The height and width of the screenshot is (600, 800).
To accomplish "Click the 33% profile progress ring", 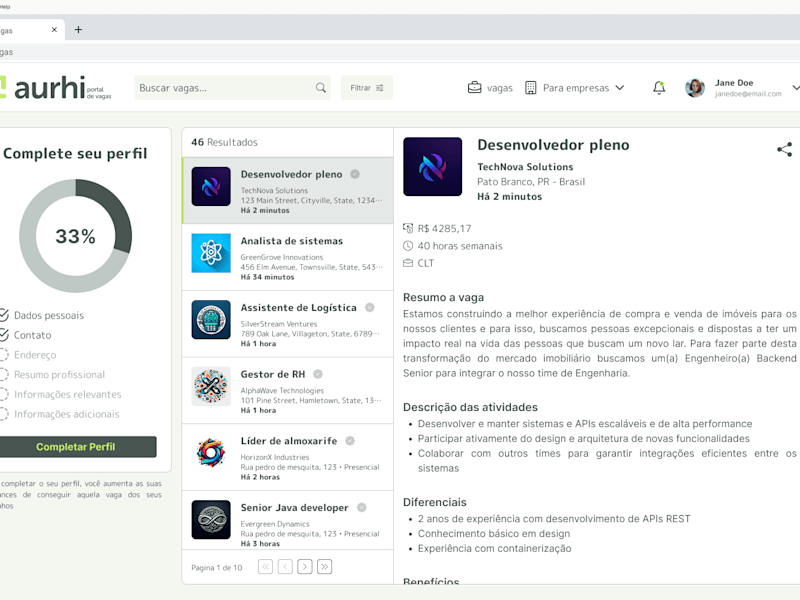I will (76, 236).
